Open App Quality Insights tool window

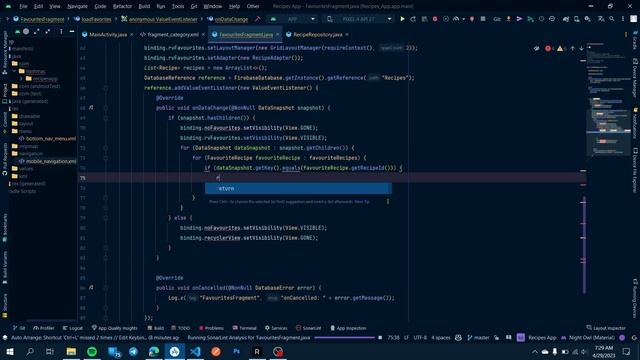tap(115, 328)
